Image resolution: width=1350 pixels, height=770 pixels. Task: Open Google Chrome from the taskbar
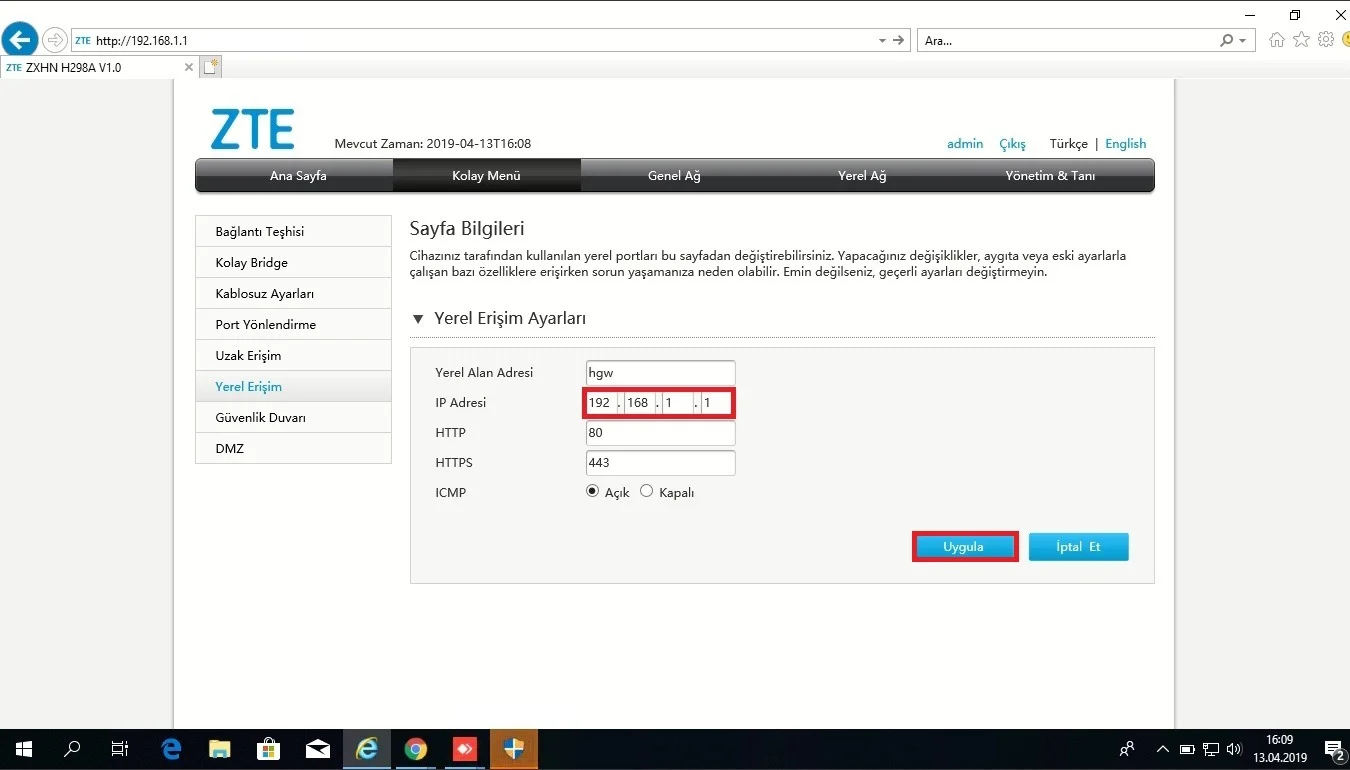(x=415, y=749)
